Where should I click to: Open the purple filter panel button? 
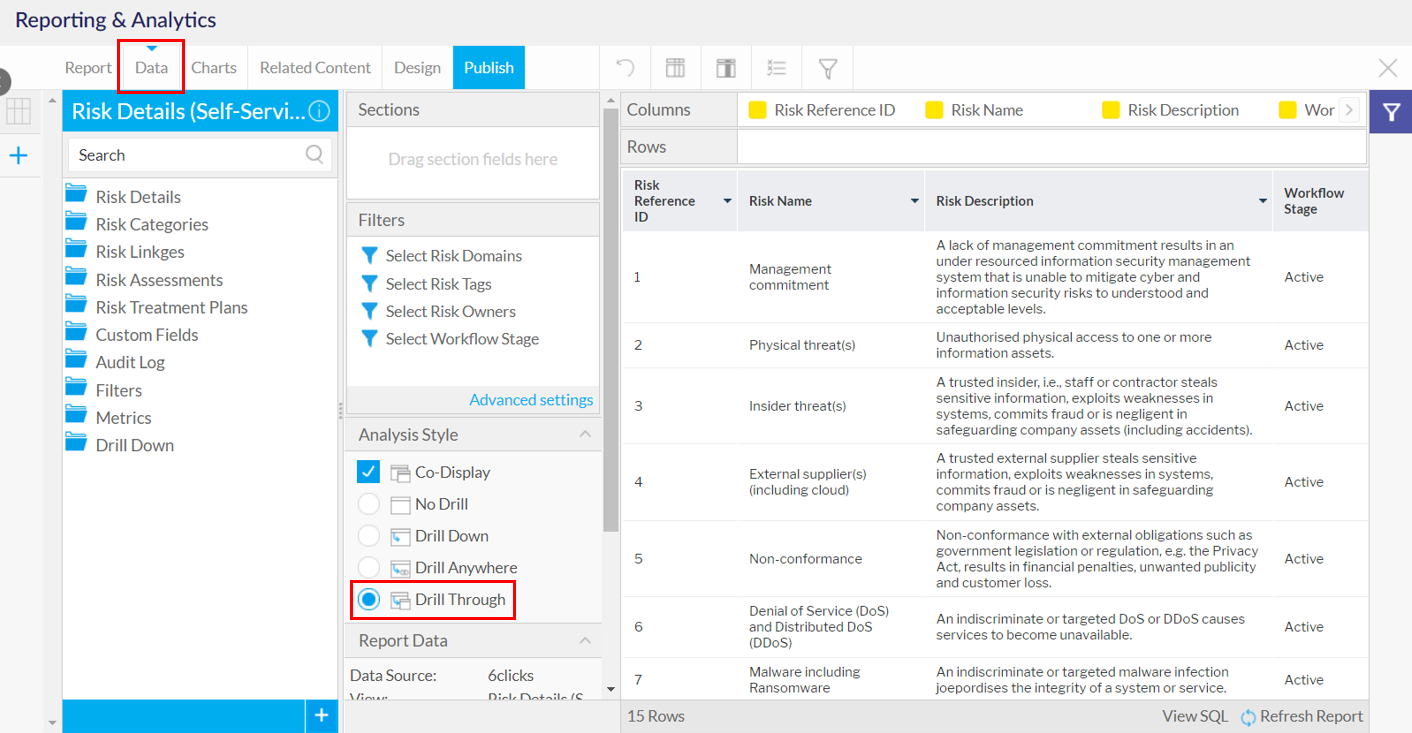tap(1390, 111)
